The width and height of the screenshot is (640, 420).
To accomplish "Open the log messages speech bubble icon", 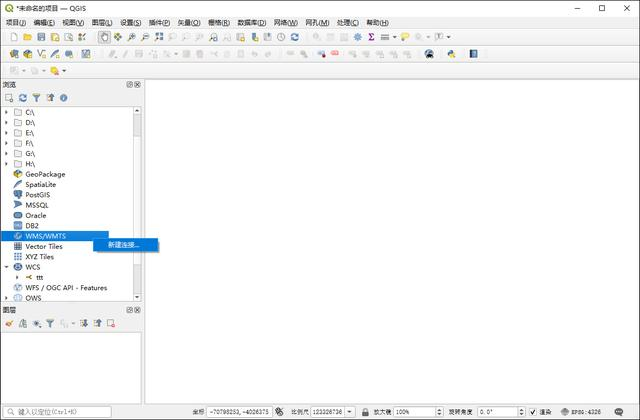I will [619, 412].
